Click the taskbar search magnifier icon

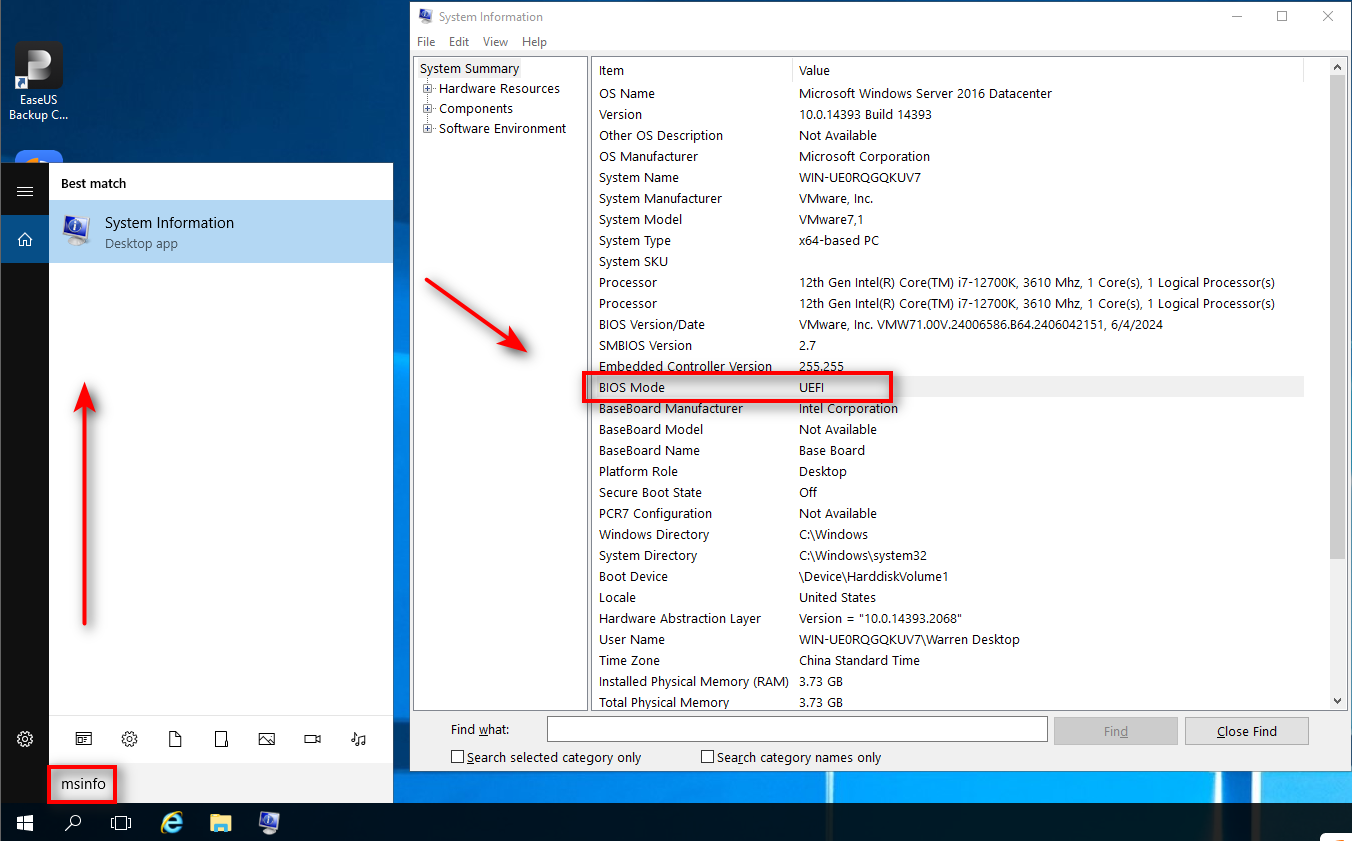click(73, 823)
